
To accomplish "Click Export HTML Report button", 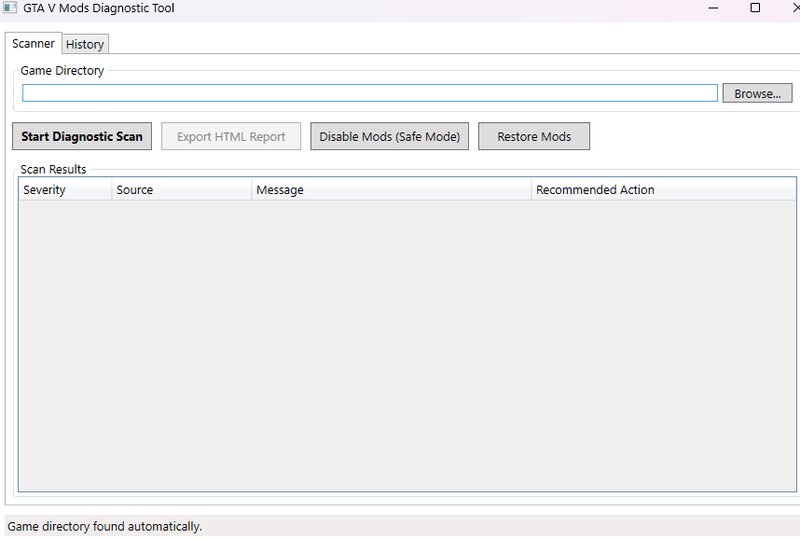I will [231, 137].
